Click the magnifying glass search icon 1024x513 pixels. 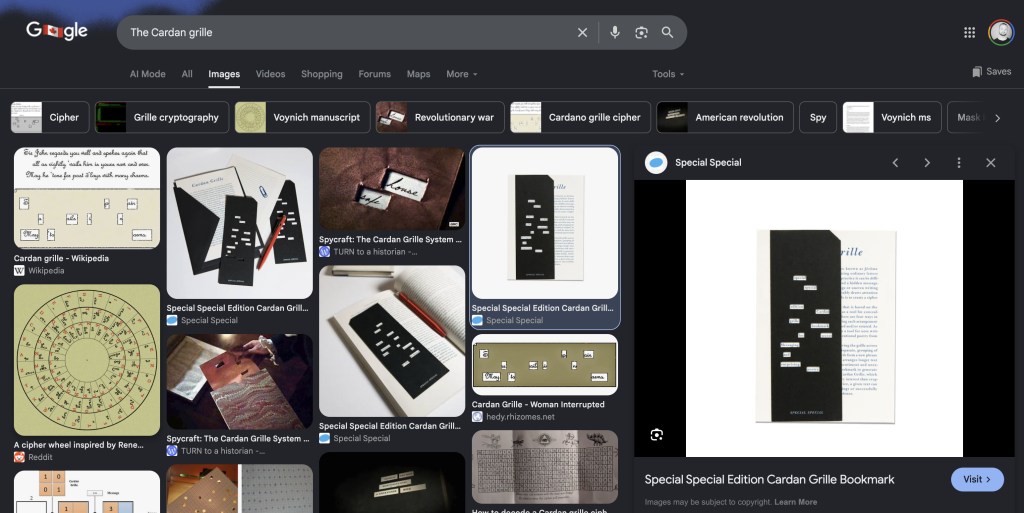pos(667,33)
